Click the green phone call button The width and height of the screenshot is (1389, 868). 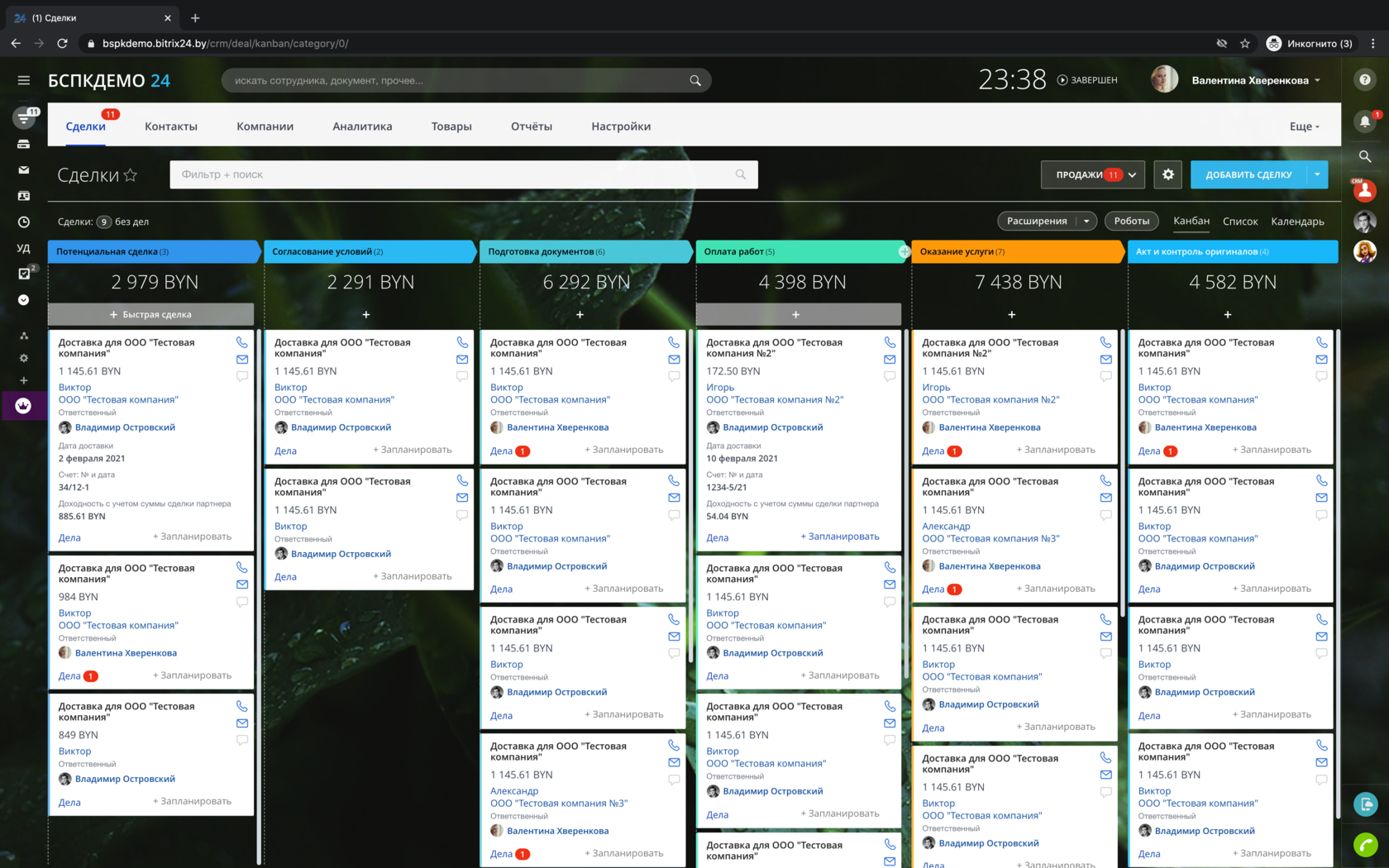click(1365, 845)
